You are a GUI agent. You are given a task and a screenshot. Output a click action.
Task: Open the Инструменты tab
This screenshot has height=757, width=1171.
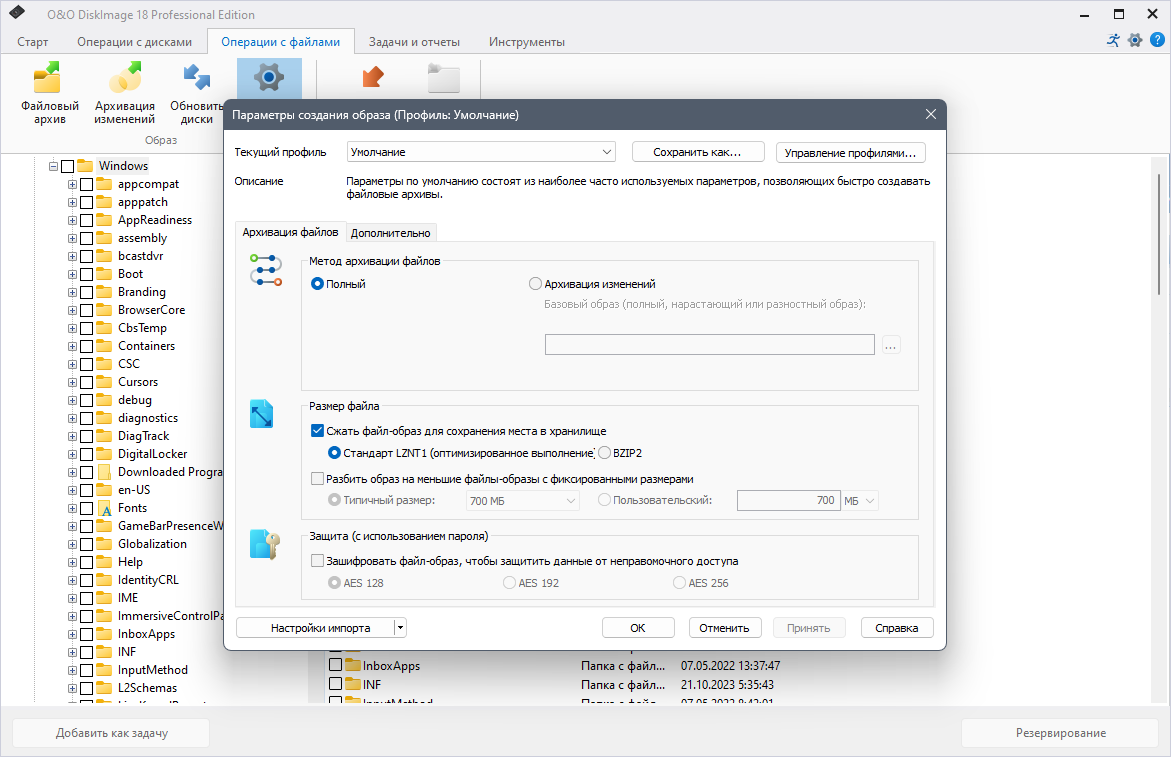[527, 42]
